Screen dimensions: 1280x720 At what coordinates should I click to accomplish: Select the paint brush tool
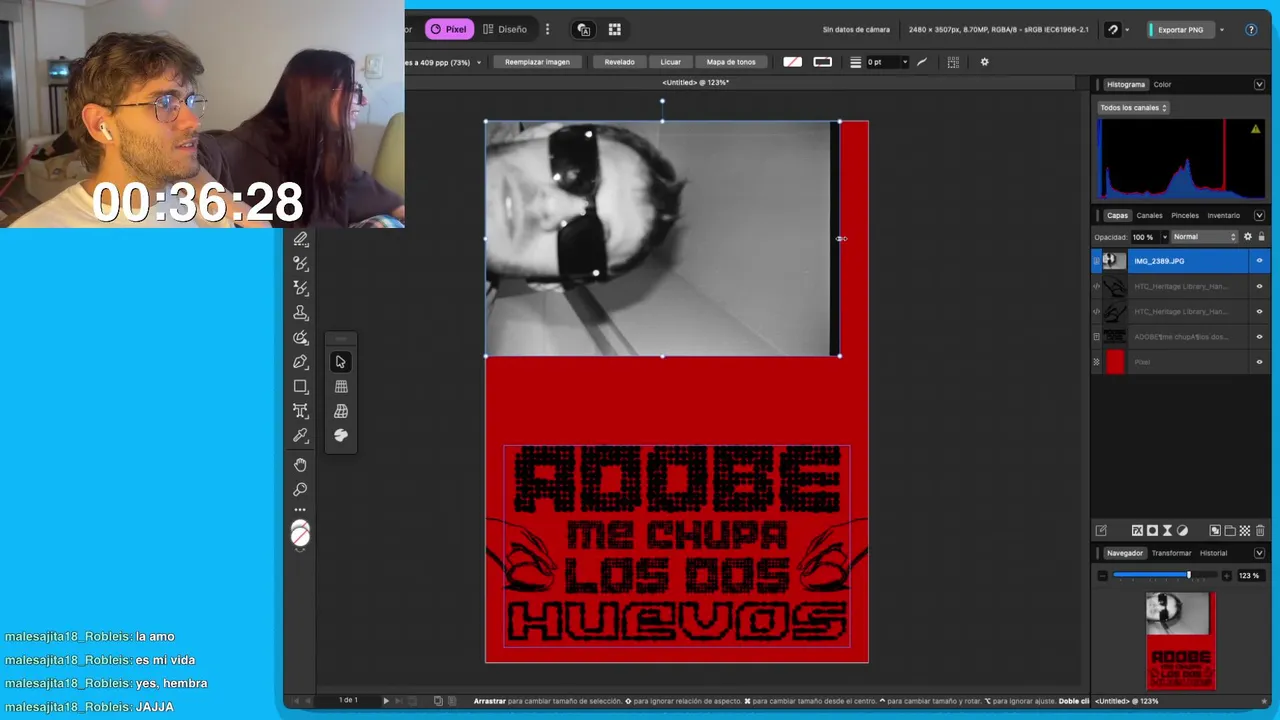[300, 239]
